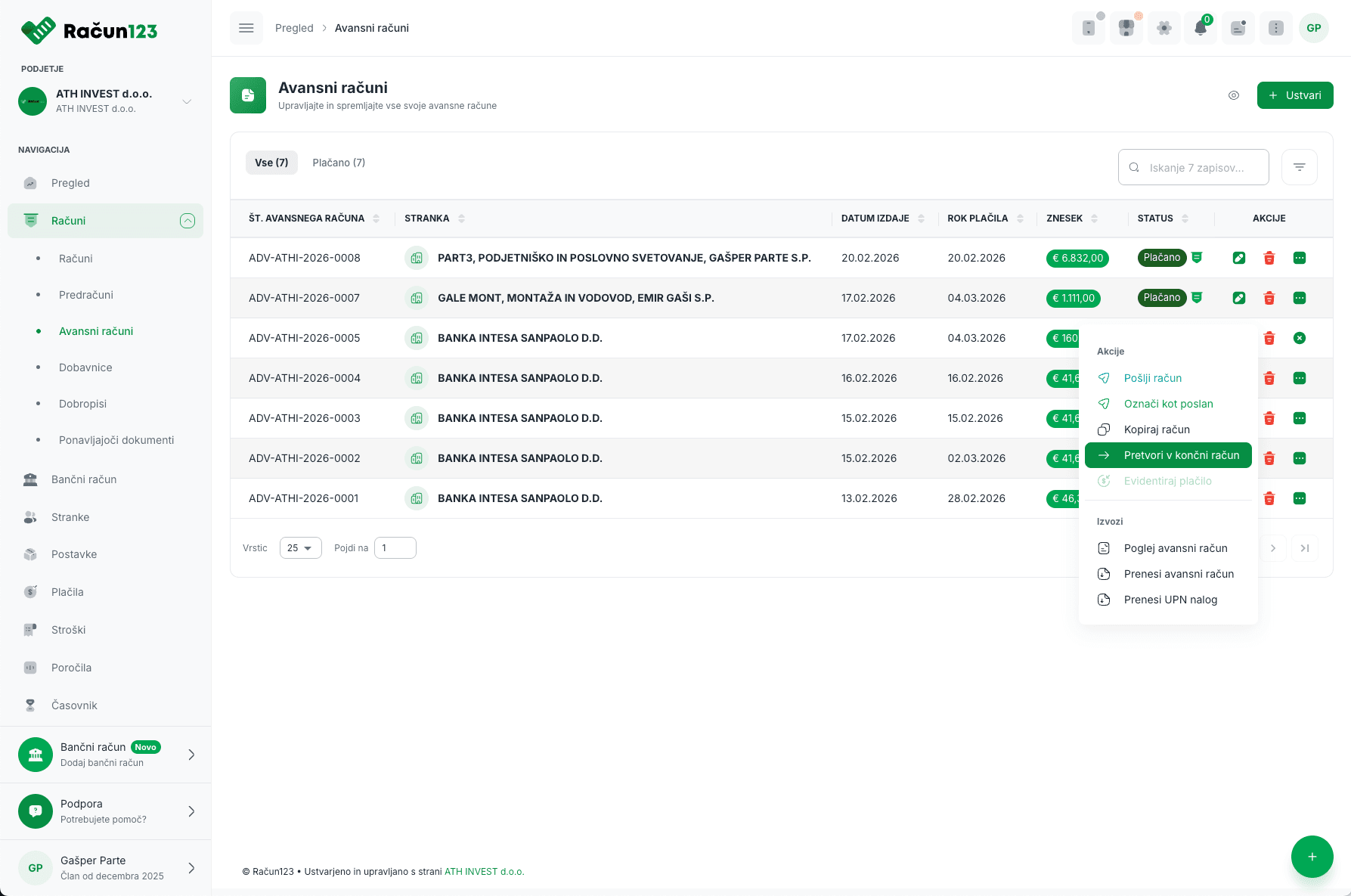Choose Pretvori v končni račun menu item
The image size is (1351, 896).
coord(1168,455)
